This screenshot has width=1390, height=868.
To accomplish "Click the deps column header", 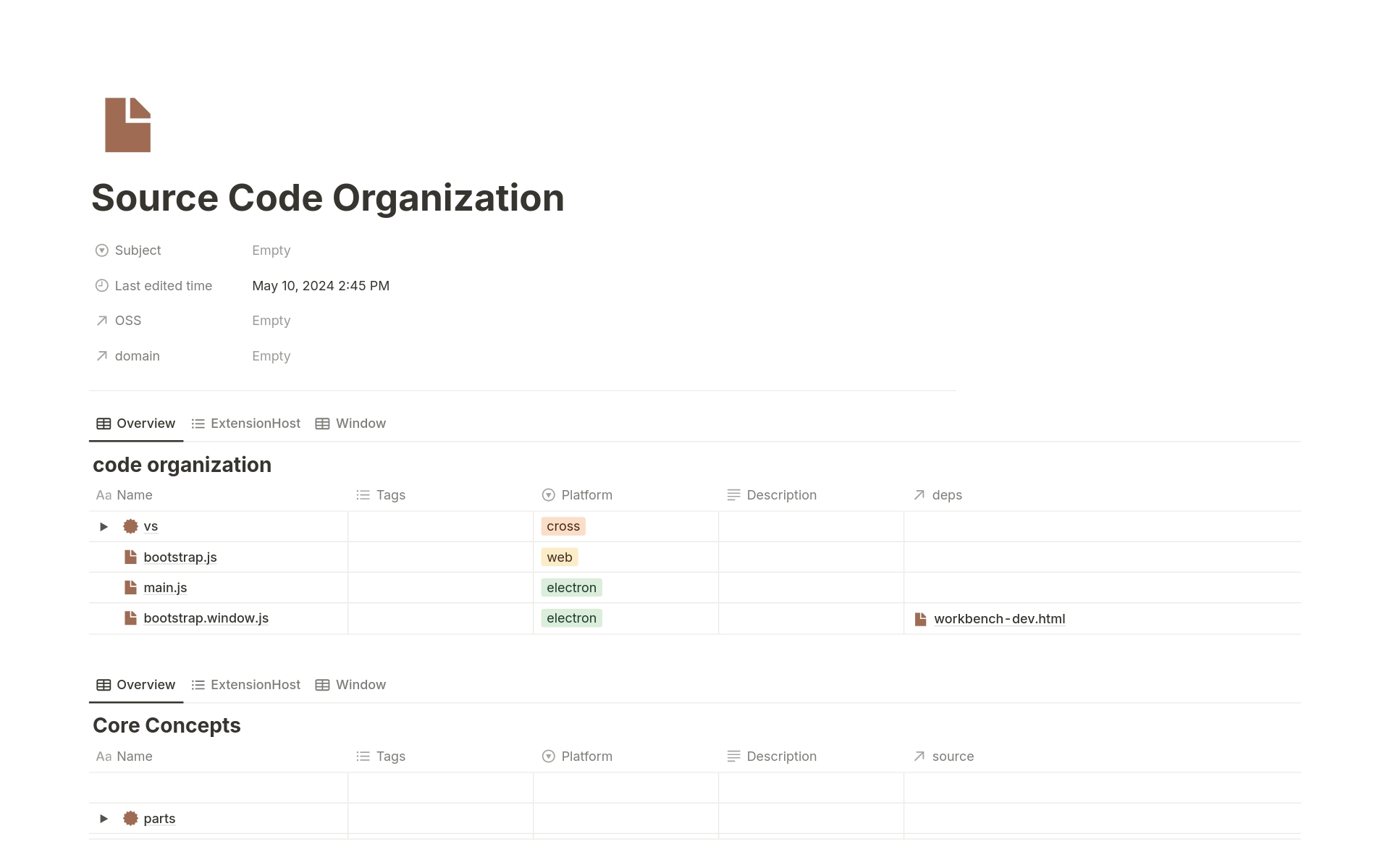I will pyautogui.click(x=946, y=495).
